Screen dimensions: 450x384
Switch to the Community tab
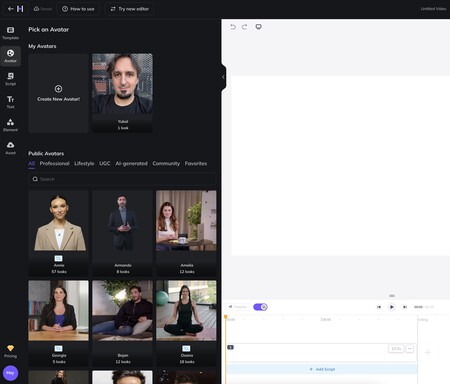click(166, 163)
